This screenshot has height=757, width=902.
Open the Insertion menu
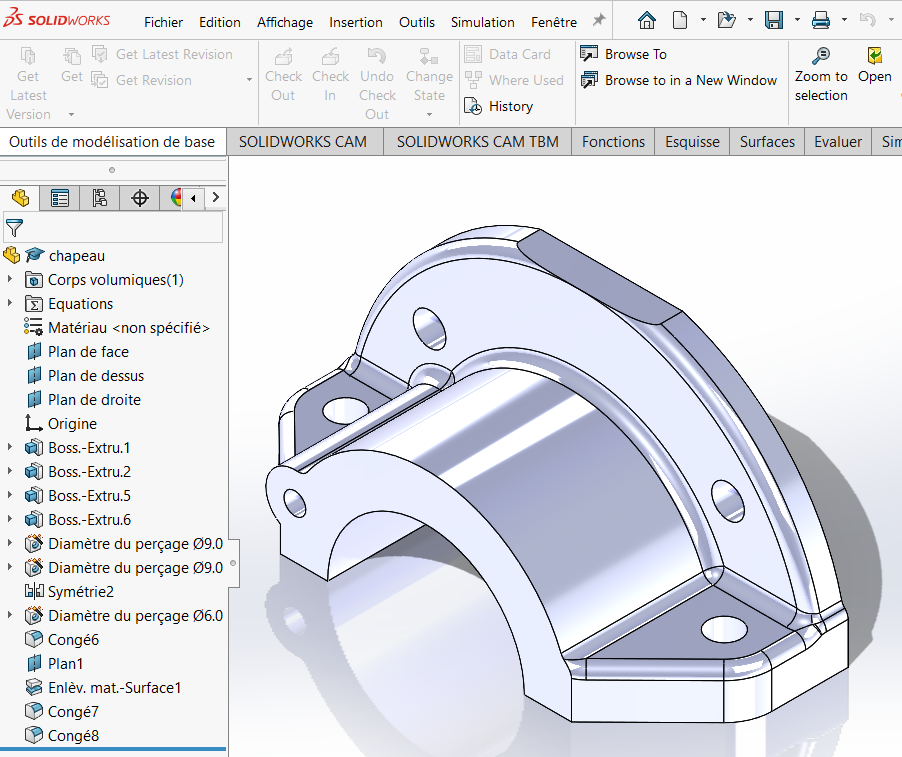[356, 22]
